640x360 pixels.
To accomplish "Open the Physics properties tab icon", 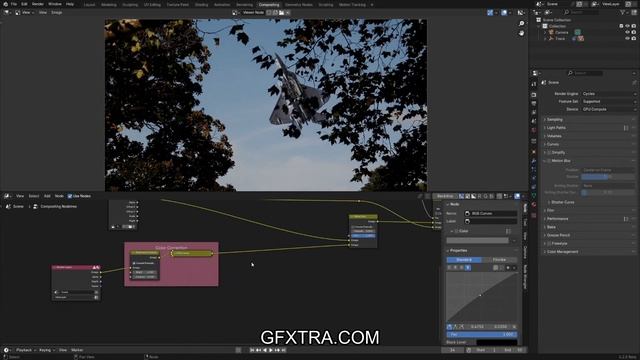I will (533, 178).
